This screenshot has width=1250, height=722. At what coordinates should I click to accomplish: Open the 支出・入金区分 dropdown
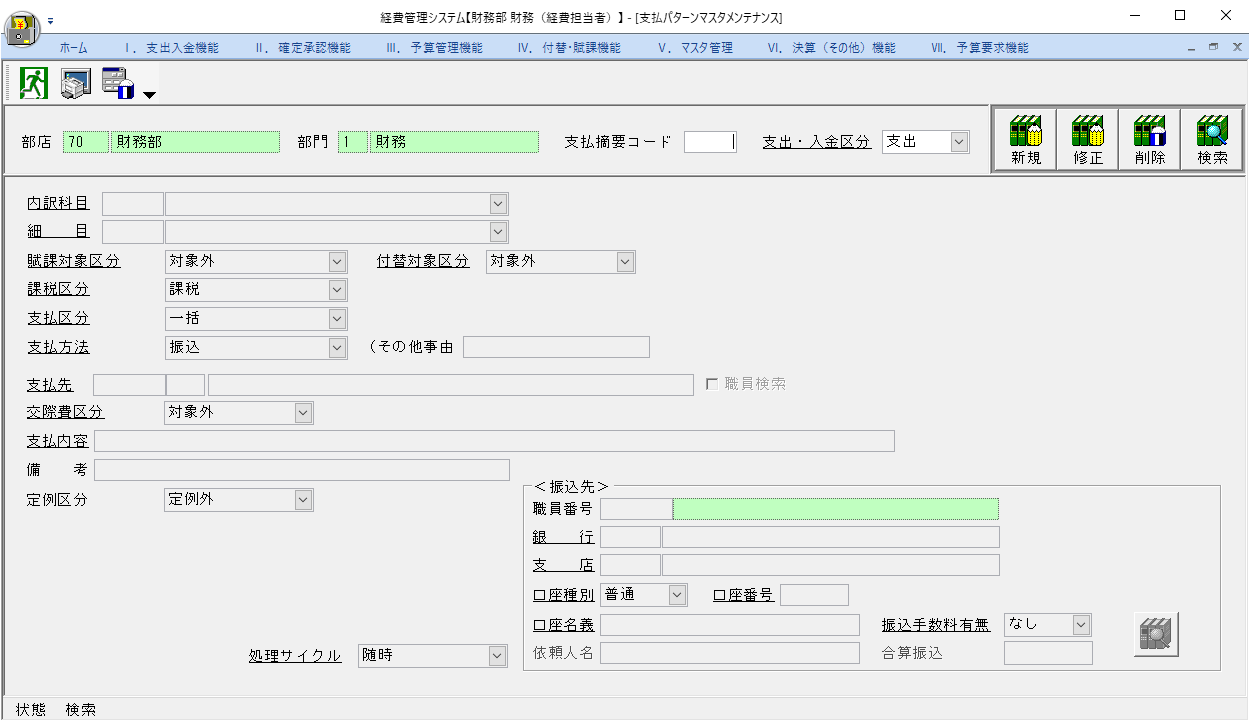pyautogui.click(x=959, y=142)
